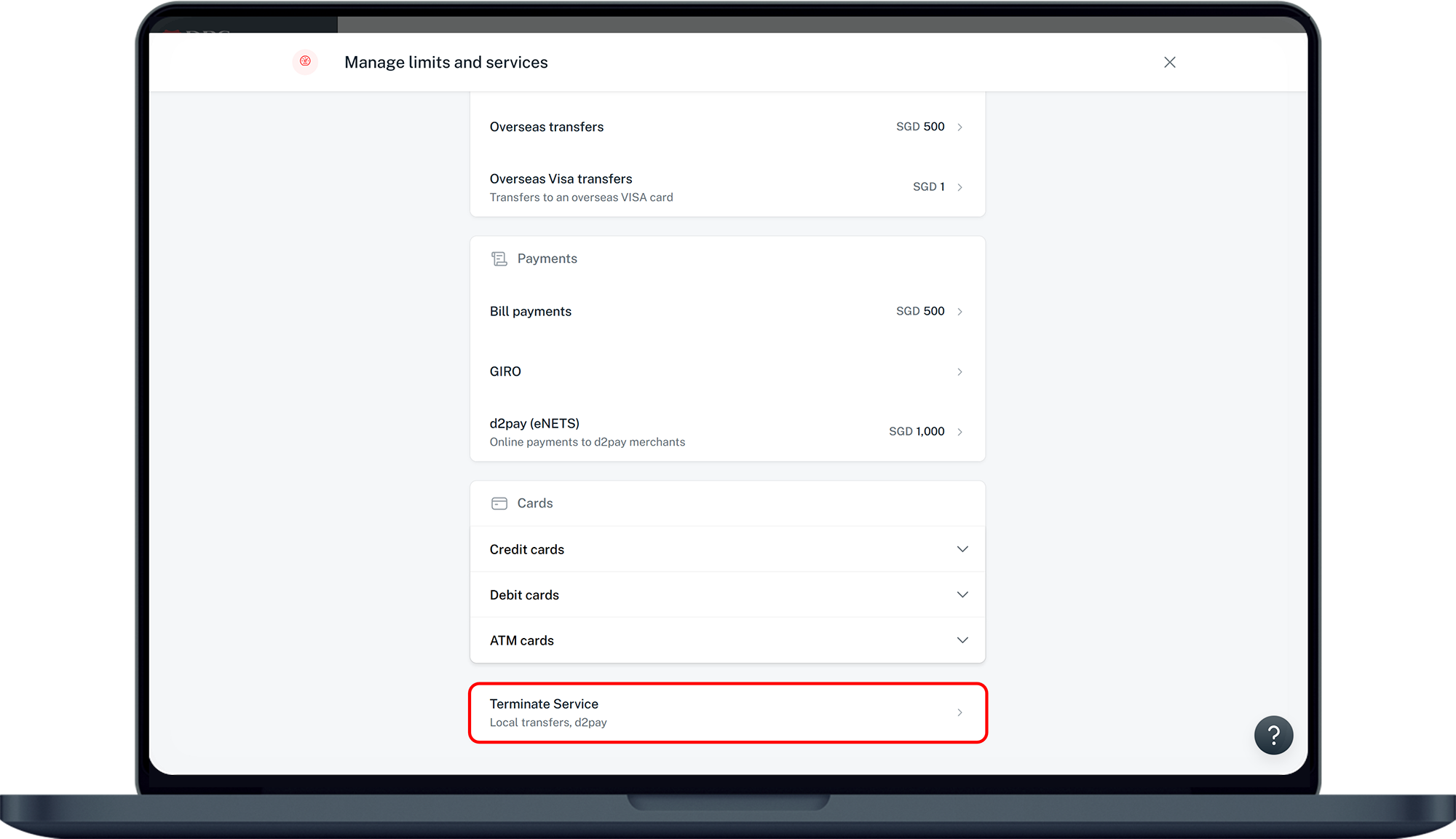Click the SGD 1 Visa transfers limit value

tap(928, 187)
